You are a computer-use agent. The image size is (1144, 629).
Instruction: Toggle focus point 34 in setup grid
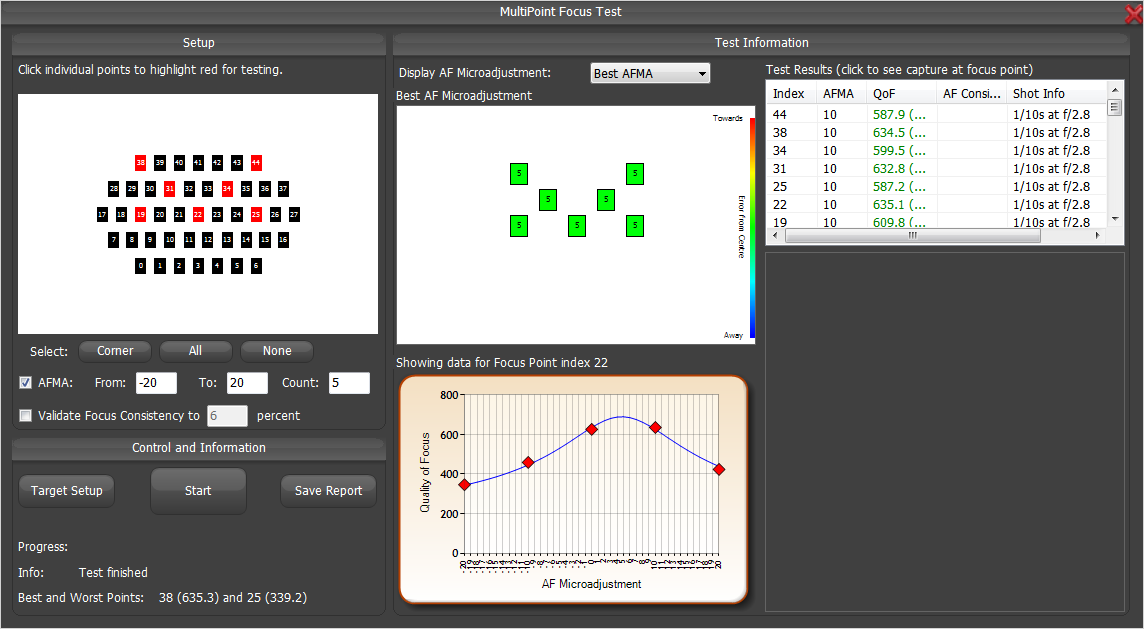[227, 188]
